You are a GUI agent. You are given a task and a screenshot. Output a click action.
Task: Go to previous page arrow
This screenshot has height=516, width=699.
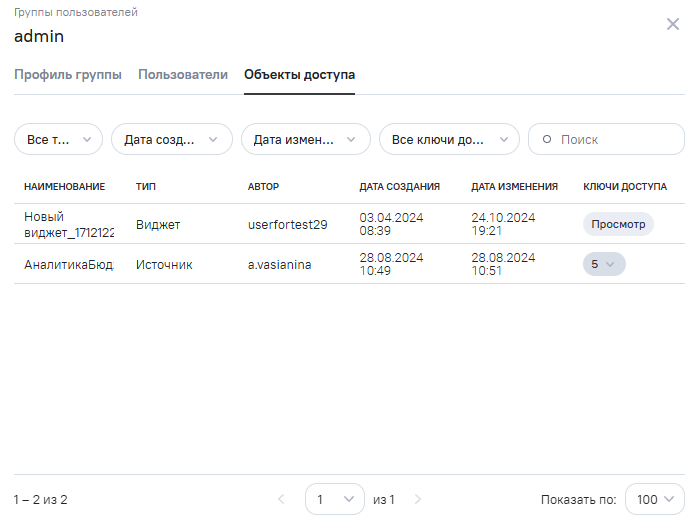click(281, 499)
